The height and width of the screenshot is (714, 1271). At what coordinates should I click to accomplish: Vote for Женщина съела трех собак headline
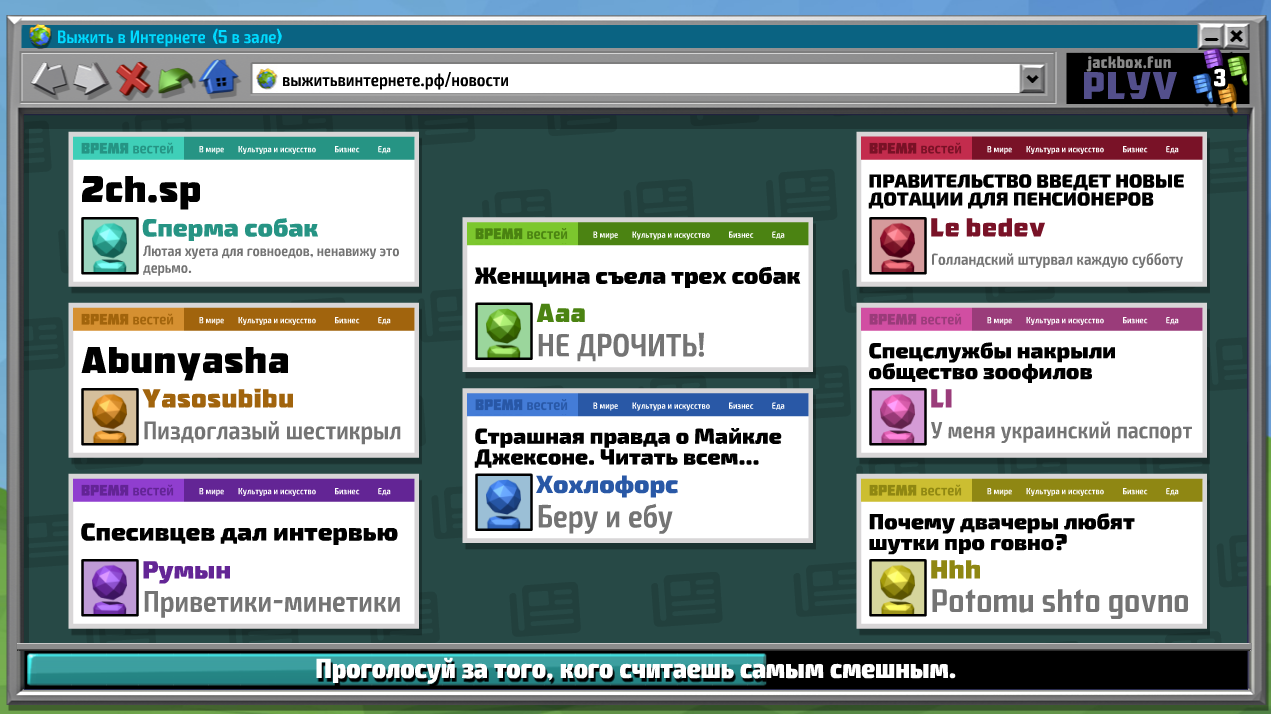point(637,276)
